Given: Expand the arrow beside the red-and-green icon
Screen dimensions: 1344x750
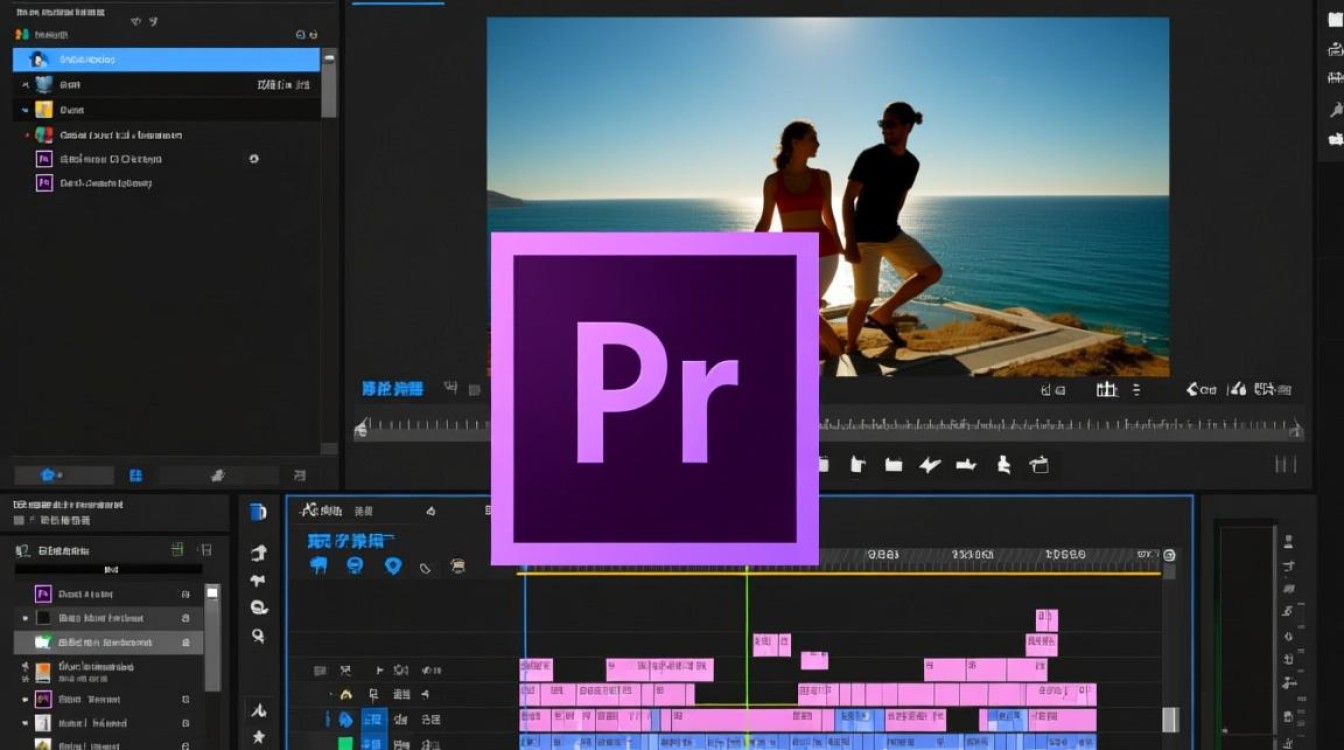Looking at the screenshot, I should (x=27, y=134).
